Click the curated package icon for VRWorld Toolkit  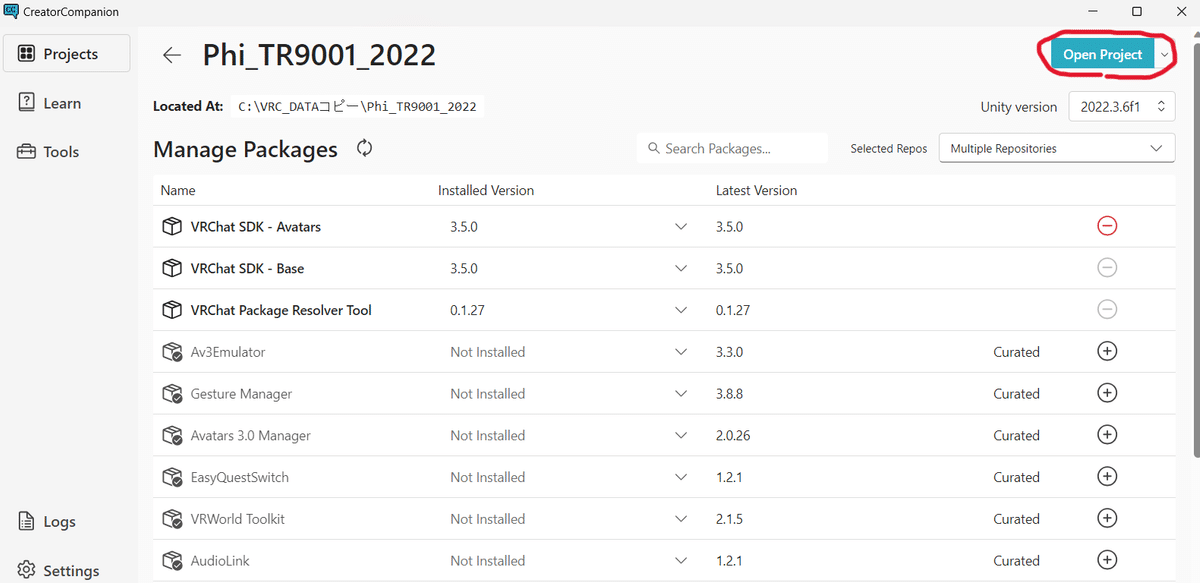click(171, 519)
